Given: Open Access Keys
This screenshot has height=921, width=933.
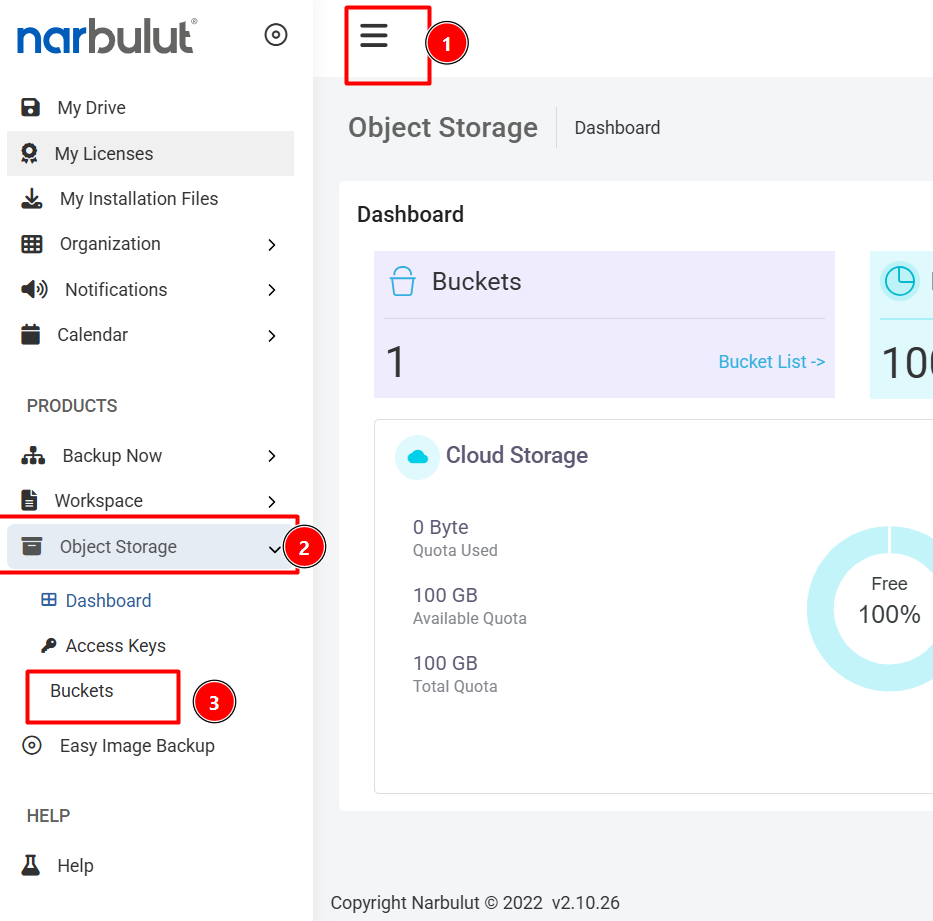Looking at the screenshot, I should 115,646.
